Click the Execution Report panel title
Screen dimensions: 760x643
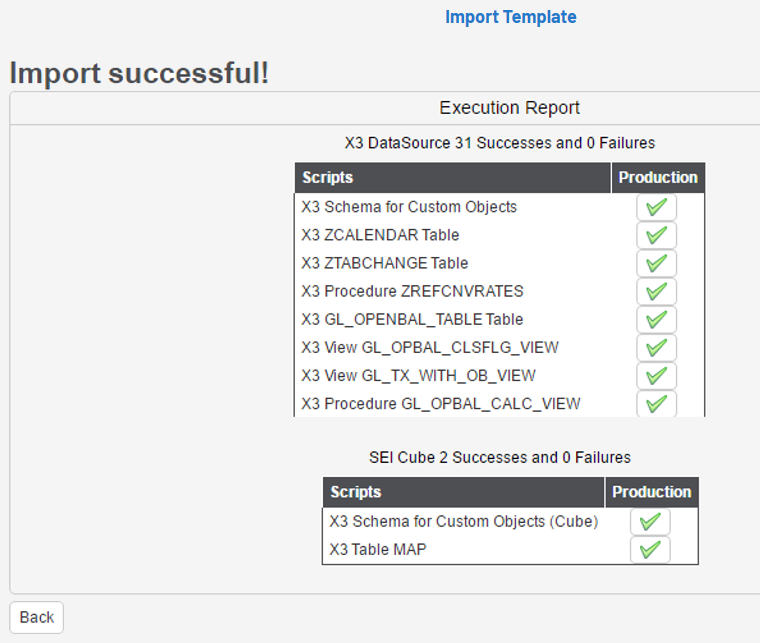509,108
